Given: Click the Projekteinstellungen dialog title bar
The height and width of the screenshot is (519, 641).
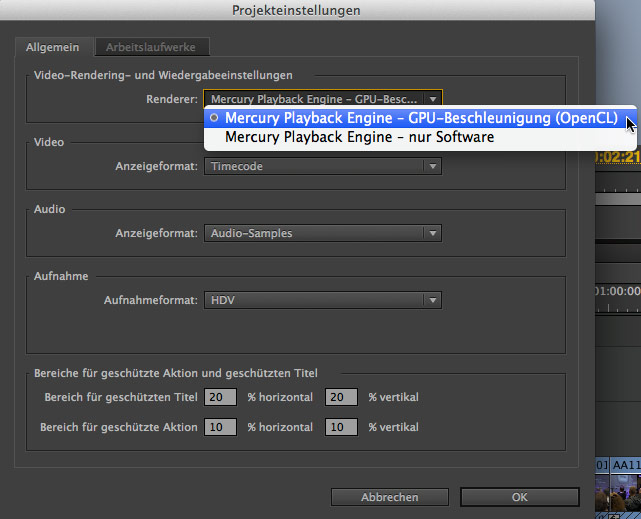Looking at the screenshot, I should (296, 10).
